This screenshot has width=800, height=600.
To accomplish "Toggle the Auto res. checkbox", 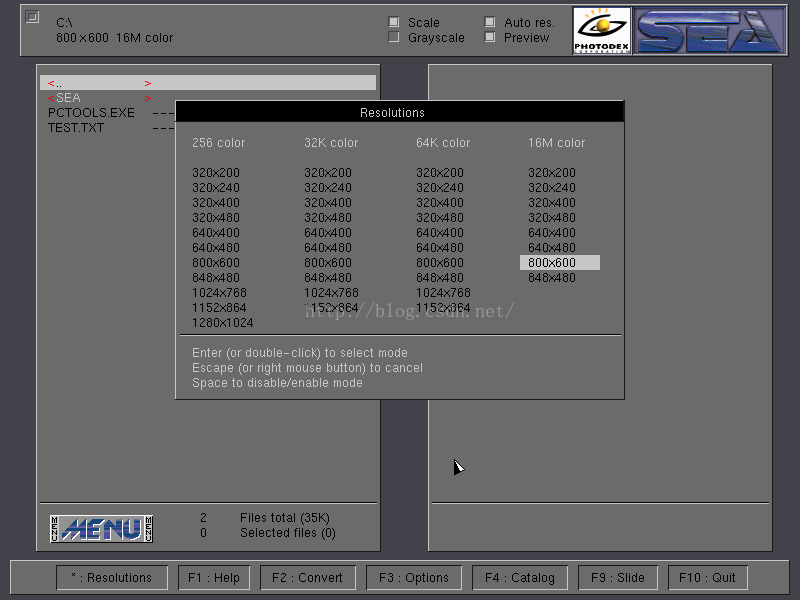I will pos(490,22).
